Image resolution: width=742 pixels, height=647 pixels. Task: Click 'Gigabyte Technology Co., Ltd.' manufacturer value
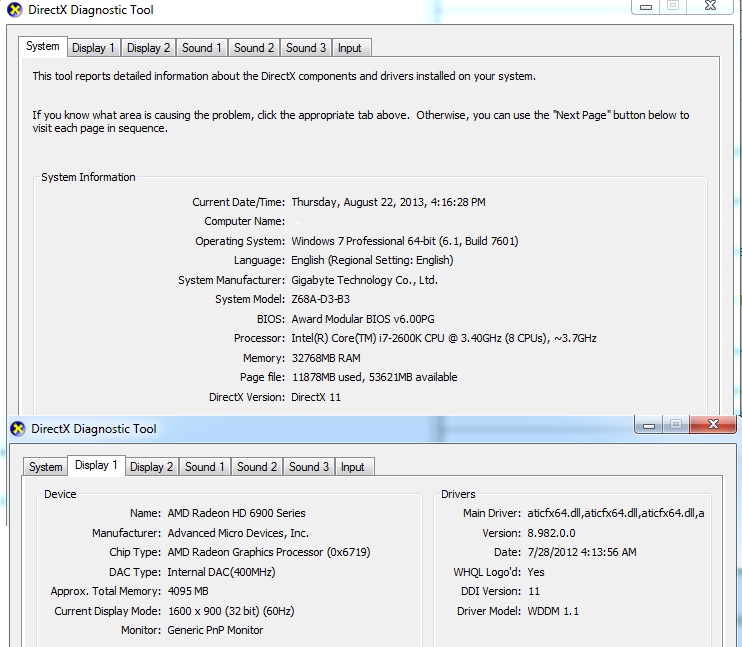coord(364,280)
